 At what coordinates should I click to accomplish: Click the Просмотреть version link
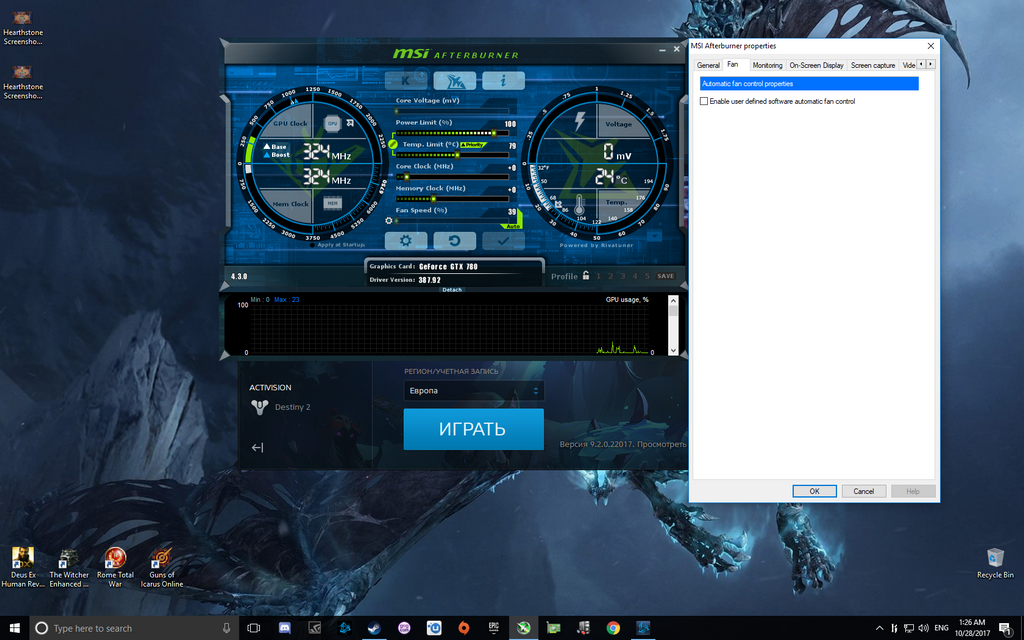pos(662,444)
